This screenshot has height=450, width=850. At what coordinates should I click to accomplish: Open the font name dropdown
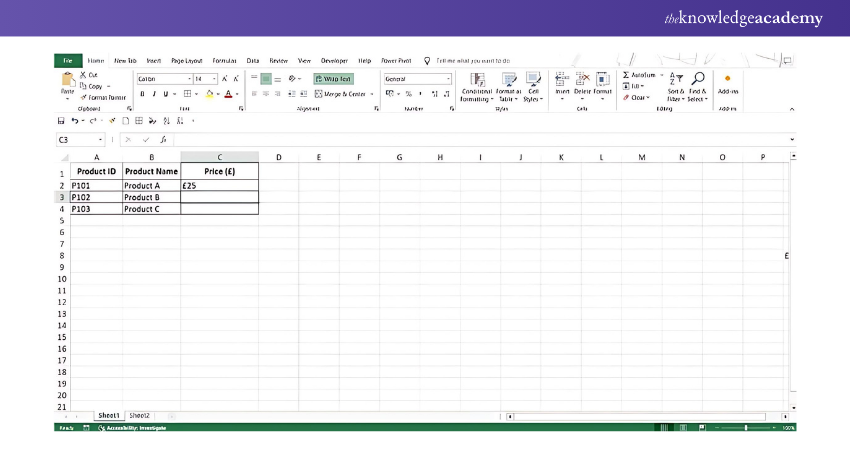pyautogui.click(x=189, y=78)
